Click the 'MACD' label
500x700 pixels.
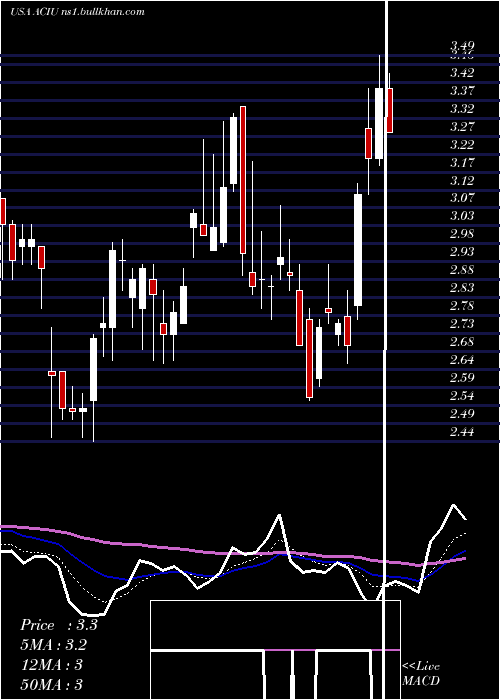421,681
